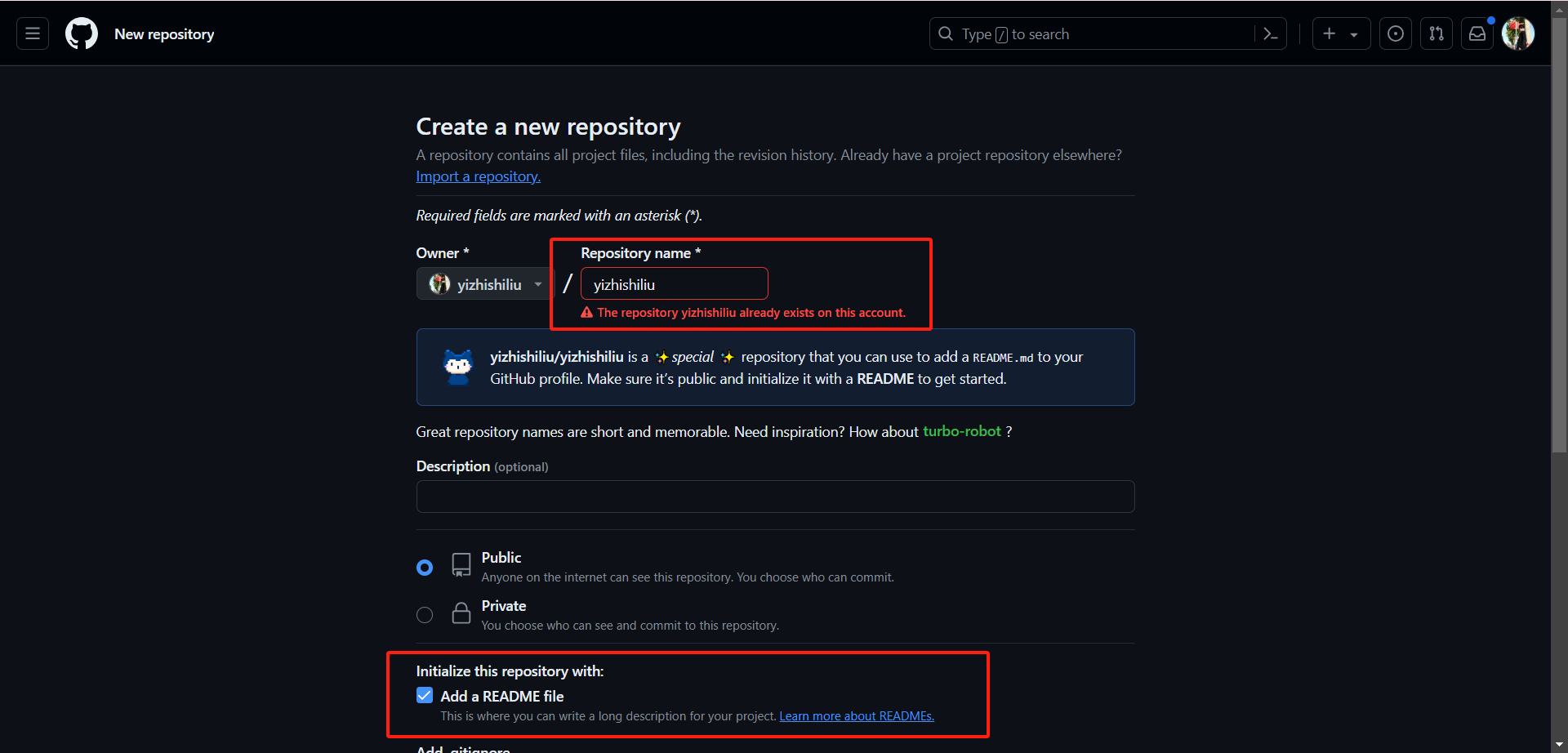Open the Issues icon in header
This screenshot has height=753, width=1568.
1396,33
